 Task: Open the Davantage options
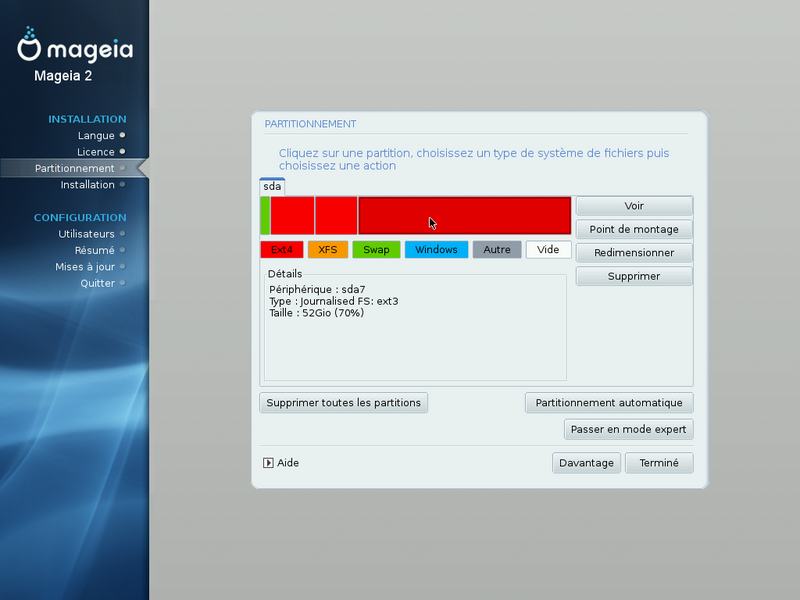pyautogui.click(x=586, y=463)
